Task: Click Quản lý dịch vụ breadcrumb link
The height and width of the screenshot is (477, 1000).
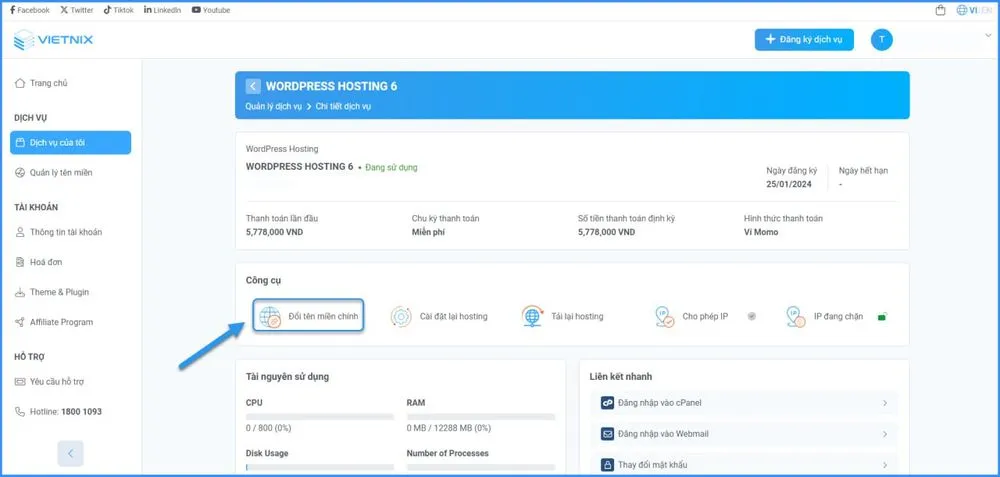Action: click(x=273, y=106)
